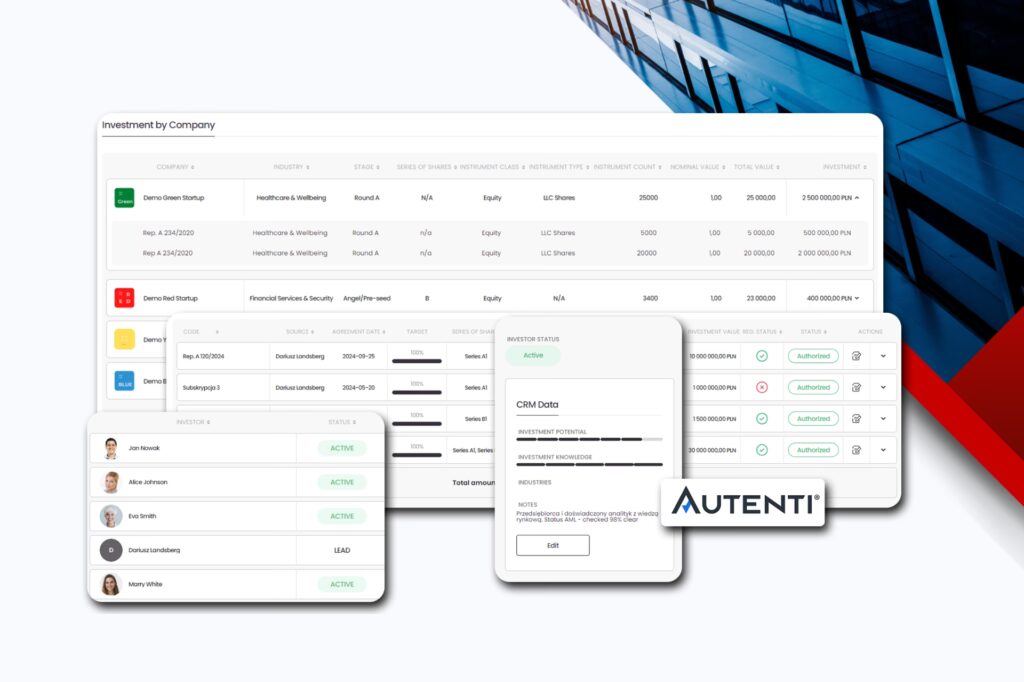1024x682 pixels.
Task: Expand the Demo Red Startup investment row
Action: (857, 298)
